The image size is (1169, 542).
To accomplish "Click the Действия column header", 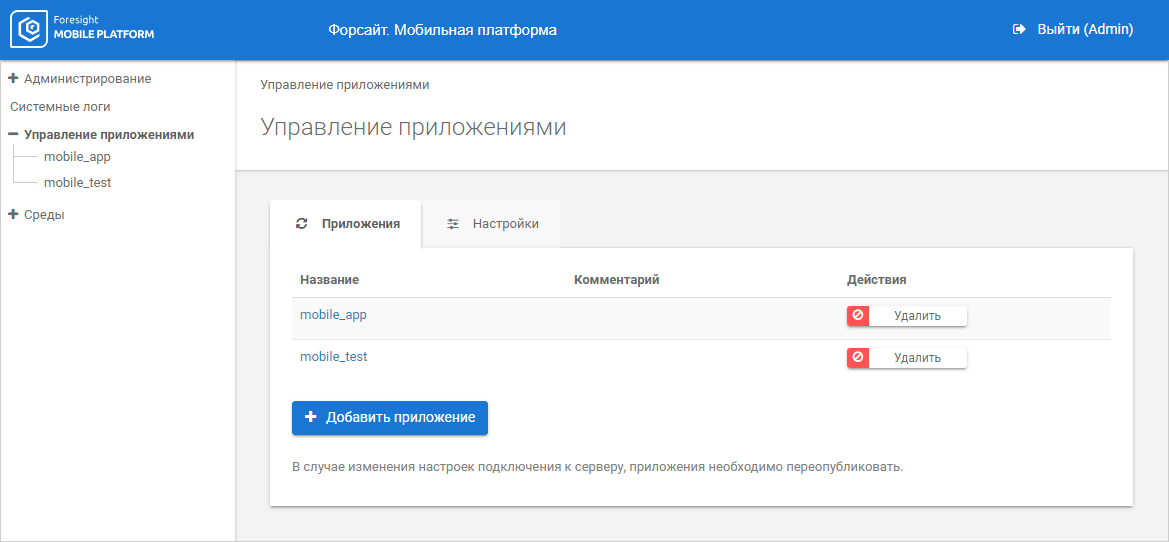I will pos(877,280).
